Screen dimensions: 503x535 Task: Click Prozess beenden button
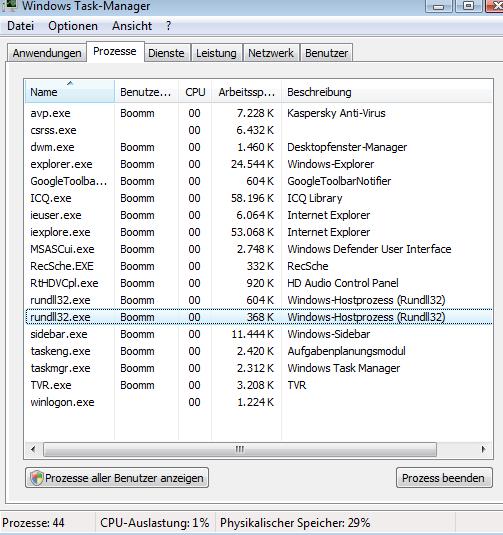(444, 478)
